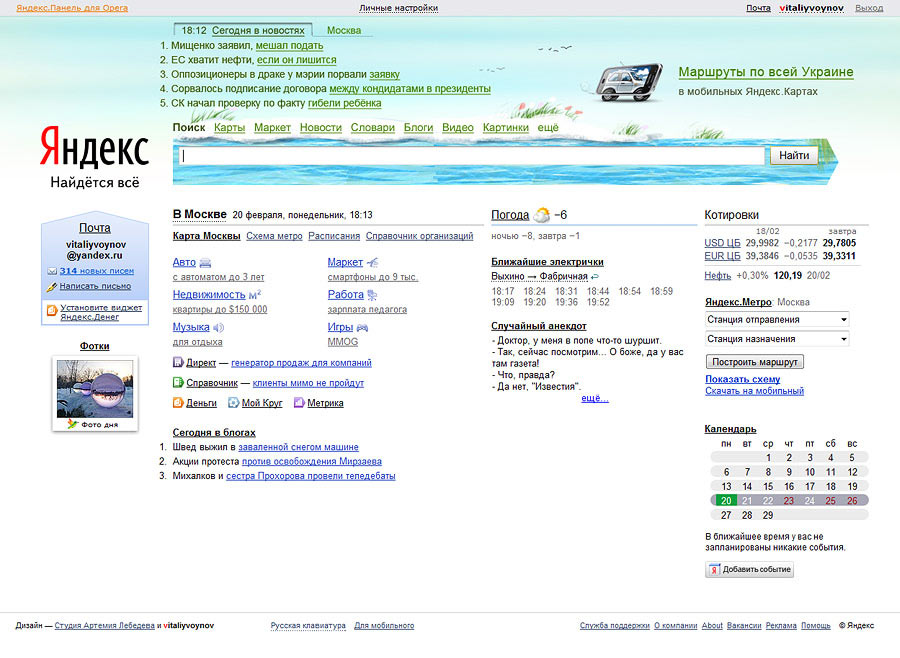Click the green Справочник service icon

pos(178,382)
